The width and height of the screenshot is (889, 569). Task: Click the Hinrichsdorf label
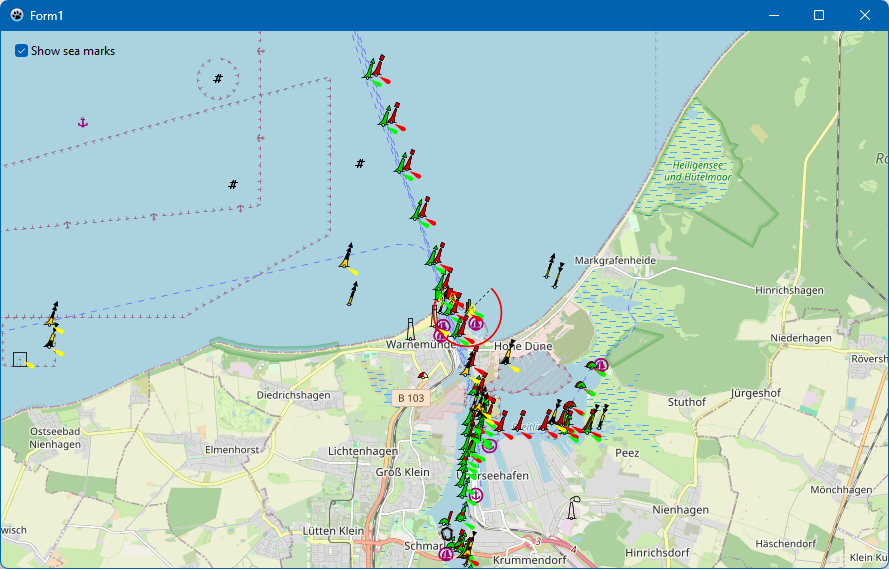click(657, 553)
